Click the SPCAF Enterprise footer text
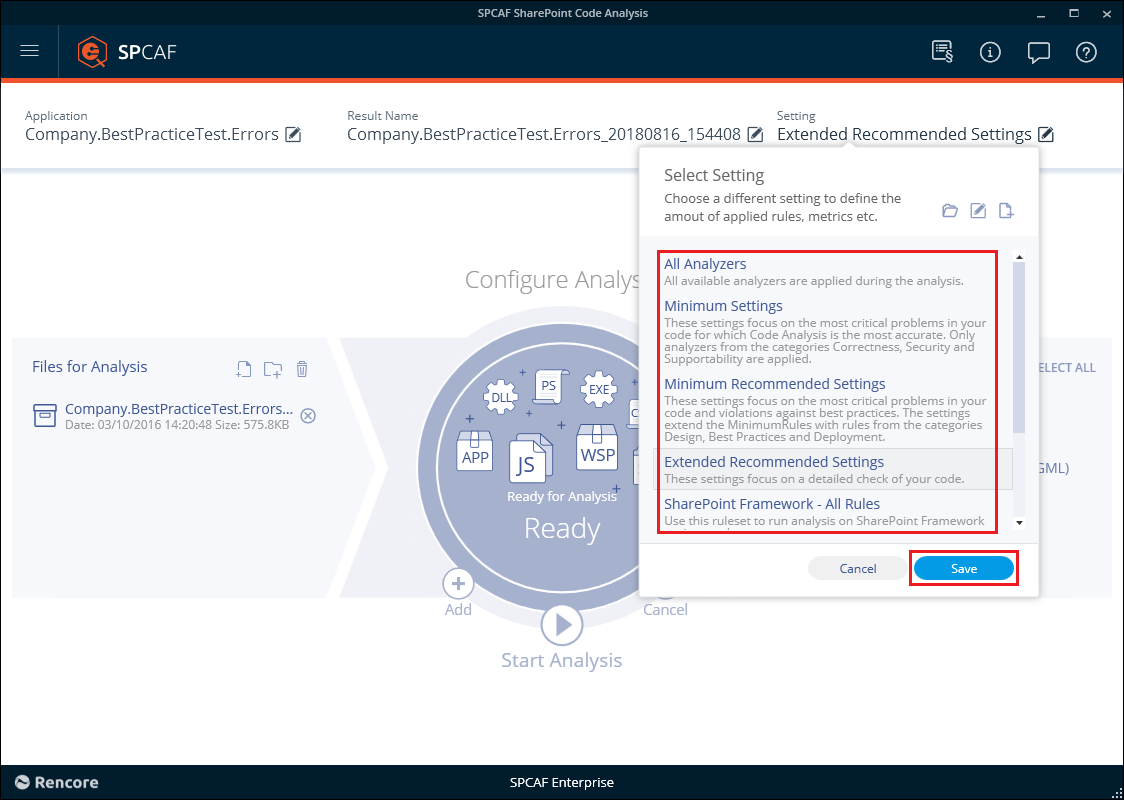The width and height of the screenshot is (1124, 800). tap(561, 783)
